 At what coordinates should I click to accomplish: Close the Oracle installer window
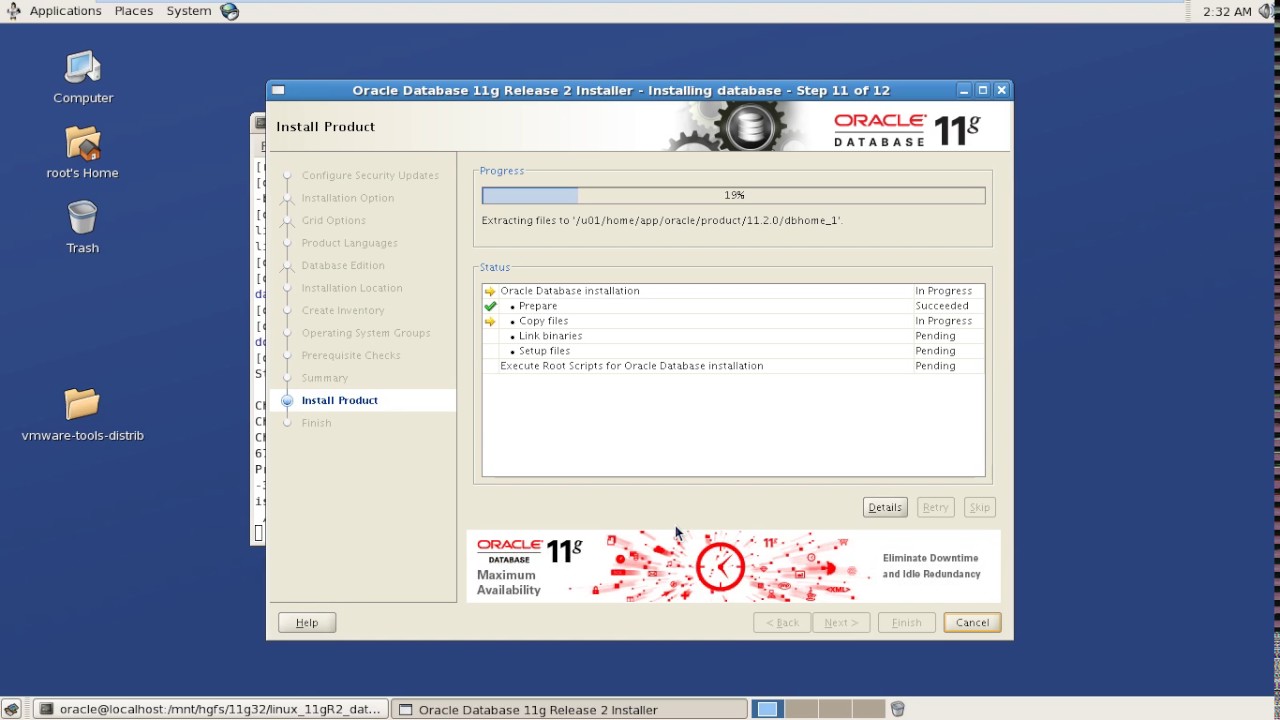(1001, 90)
